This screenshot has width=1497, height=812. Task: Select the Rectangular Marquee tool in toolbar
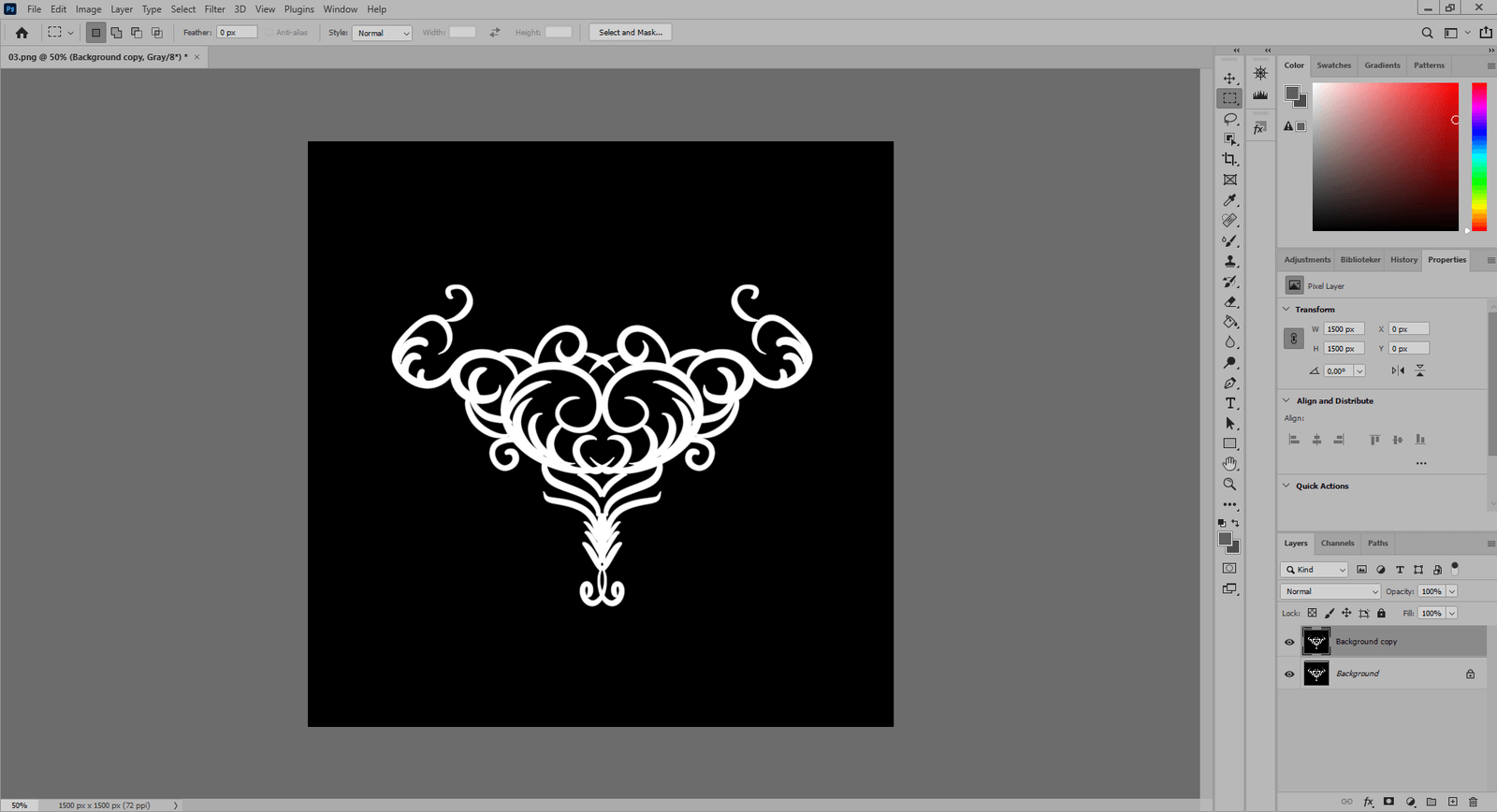1229,98
